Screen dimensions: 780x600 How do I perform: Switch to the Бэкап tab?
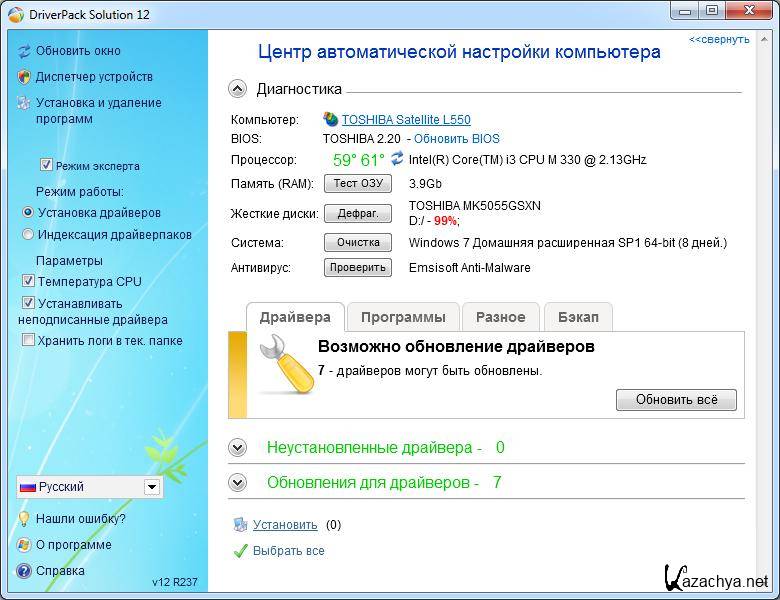point(577,317)
